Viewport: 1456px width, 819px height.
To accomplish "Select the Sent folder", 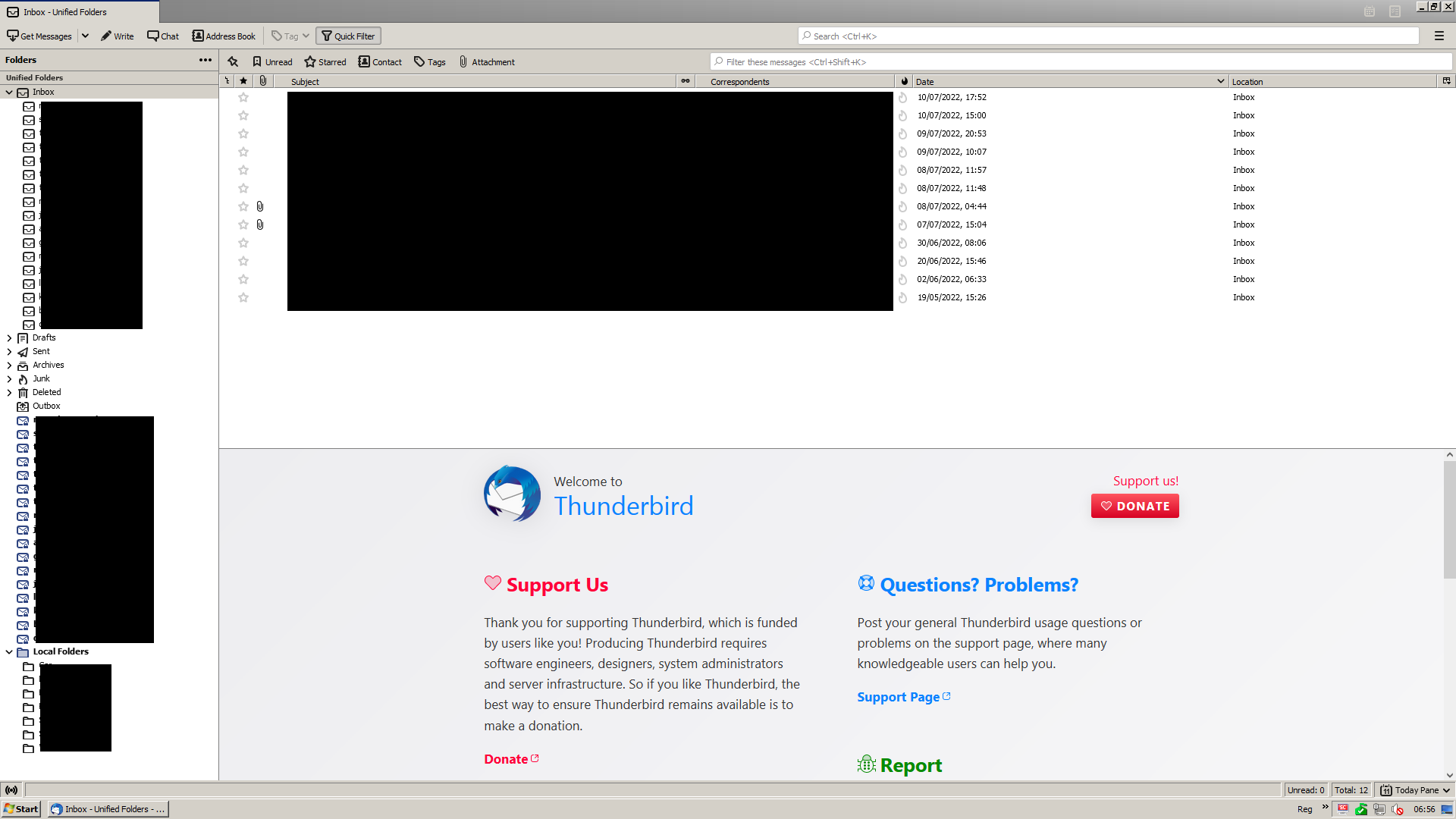I will click(x=41, y=352).
